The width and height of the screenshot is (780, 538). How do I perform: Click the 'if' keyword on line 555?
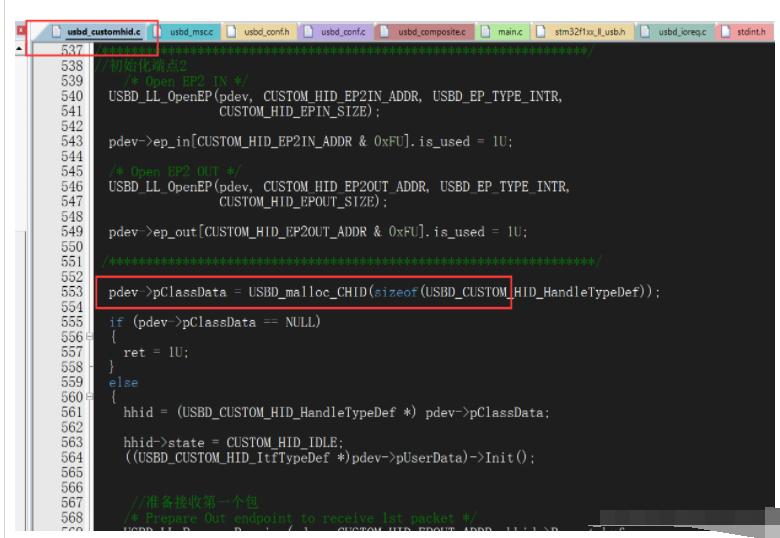tap(116, 322)
